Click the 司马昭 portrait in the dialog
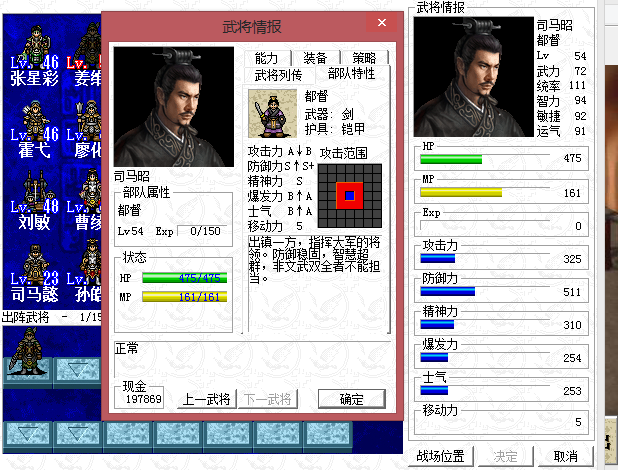This screenshot has width=618, height=470. tap(174, 106)
